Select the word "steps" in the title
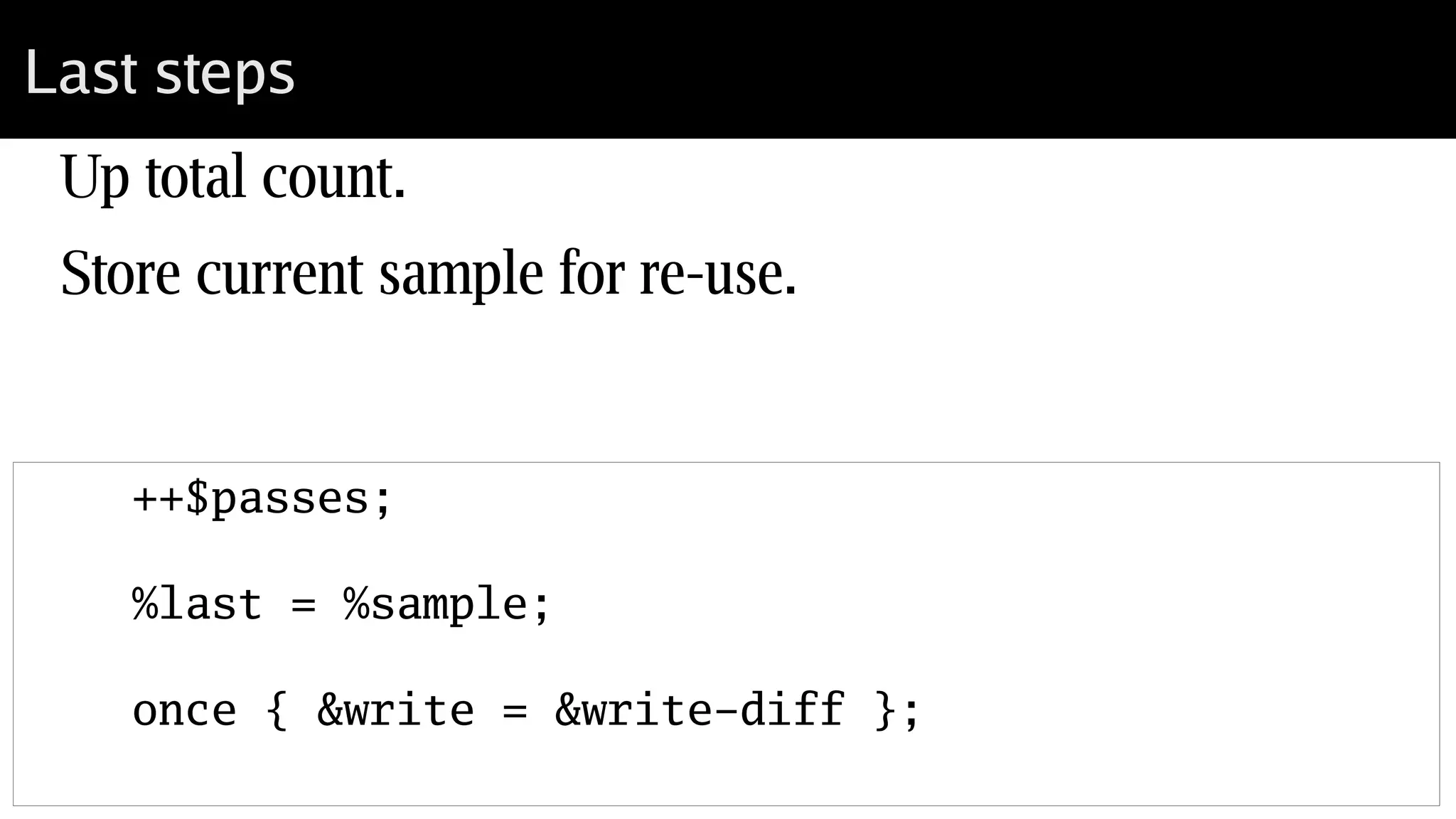 225,74
